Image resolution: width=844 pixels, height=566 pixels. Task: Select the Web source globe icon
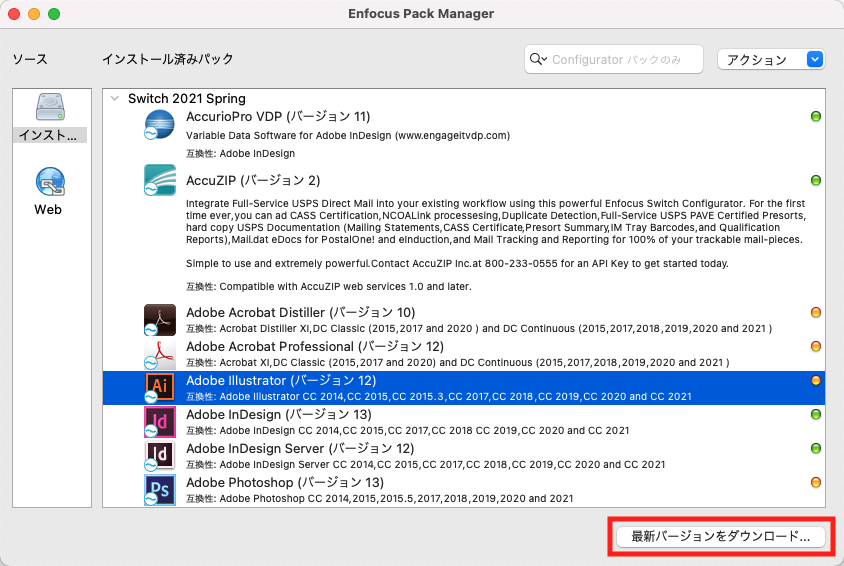tap(51, 181)
